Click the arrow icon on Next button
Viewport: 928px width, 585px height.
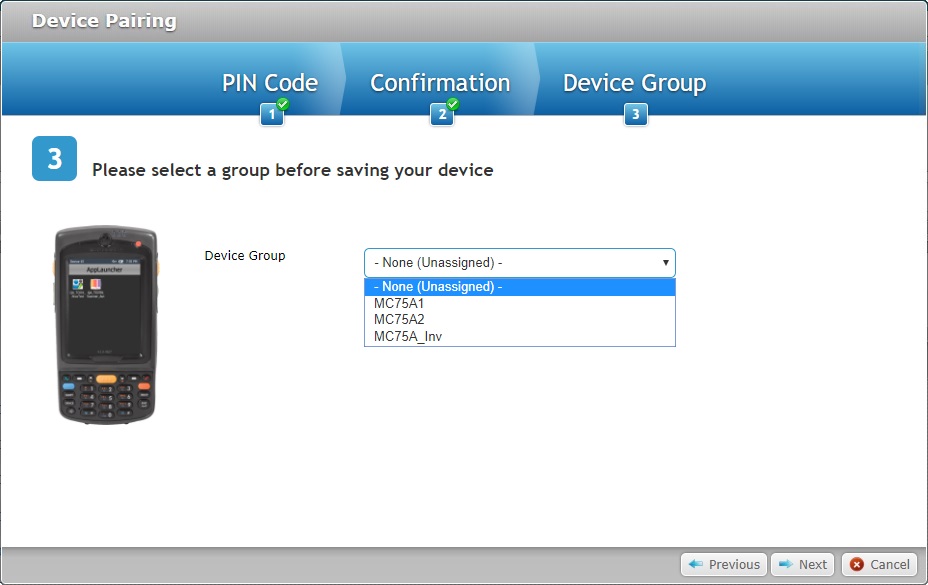click(x=787, y=564)
